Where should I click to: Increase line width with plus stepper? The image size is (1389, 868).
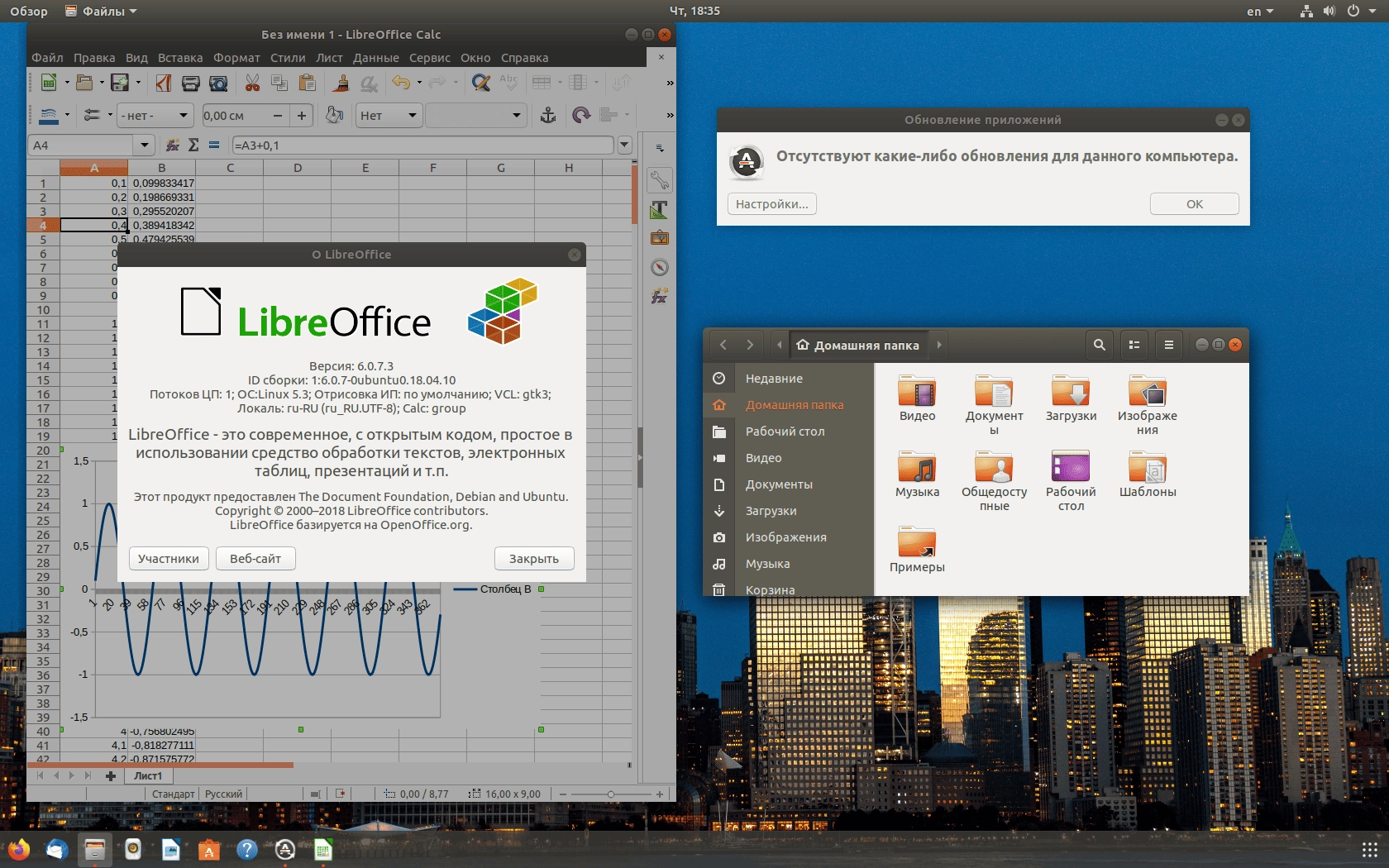(302, 115)
